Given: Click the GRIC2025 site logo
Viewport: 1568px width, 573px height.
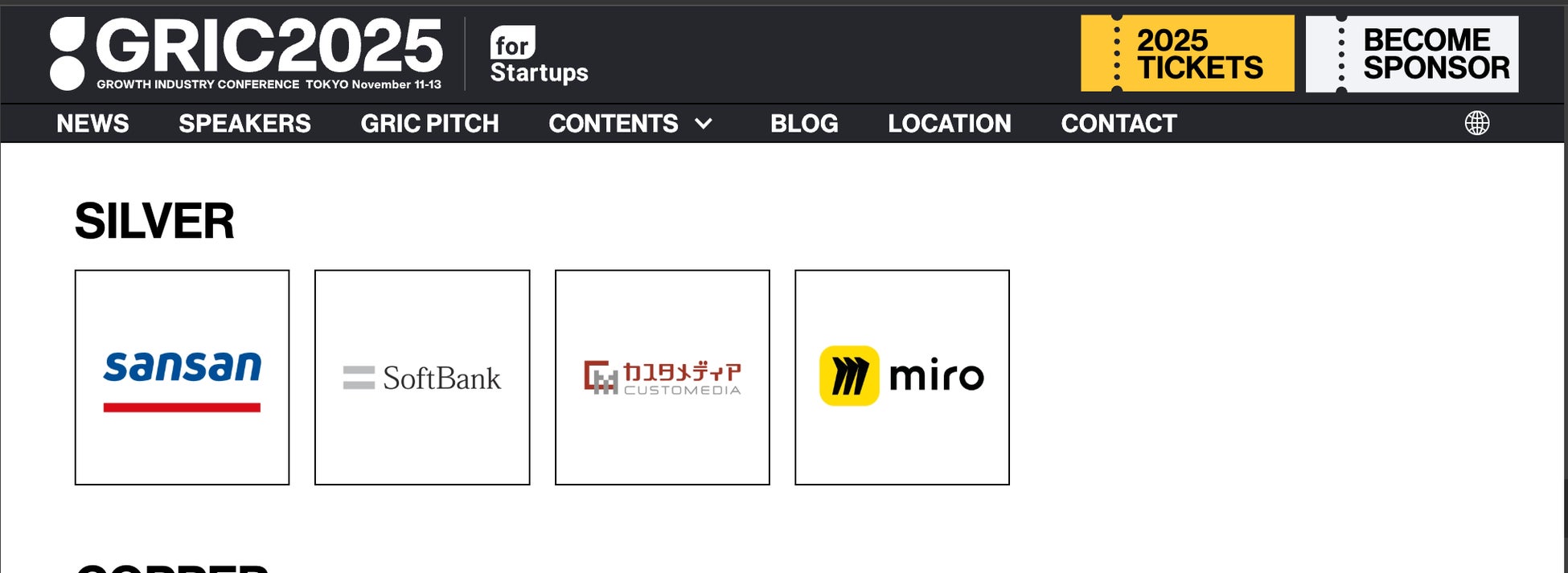Looking at the screenshot, I should [246, 54].
